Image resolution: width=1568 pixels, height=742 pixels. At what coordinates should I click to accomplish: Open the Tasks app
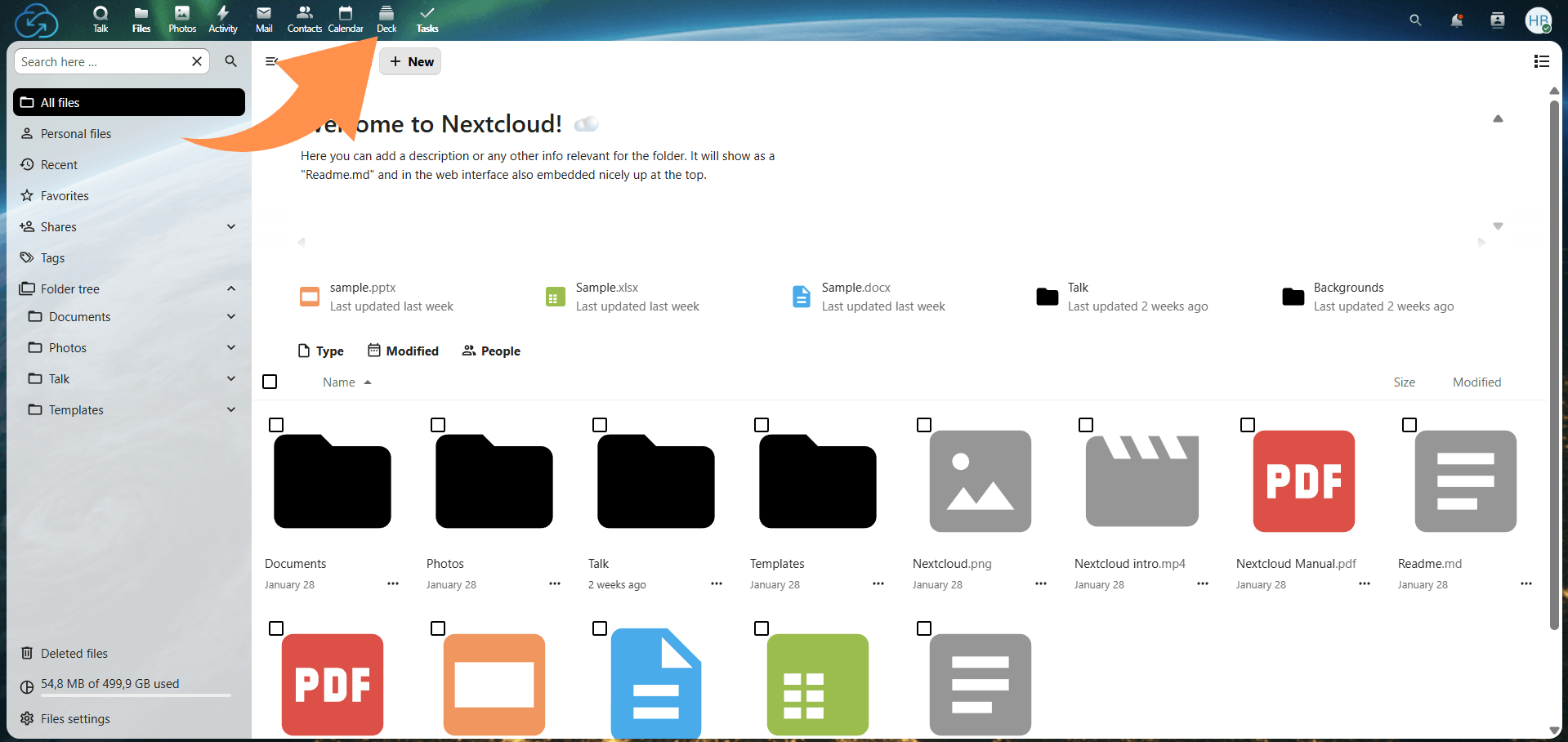pos(427,19)
